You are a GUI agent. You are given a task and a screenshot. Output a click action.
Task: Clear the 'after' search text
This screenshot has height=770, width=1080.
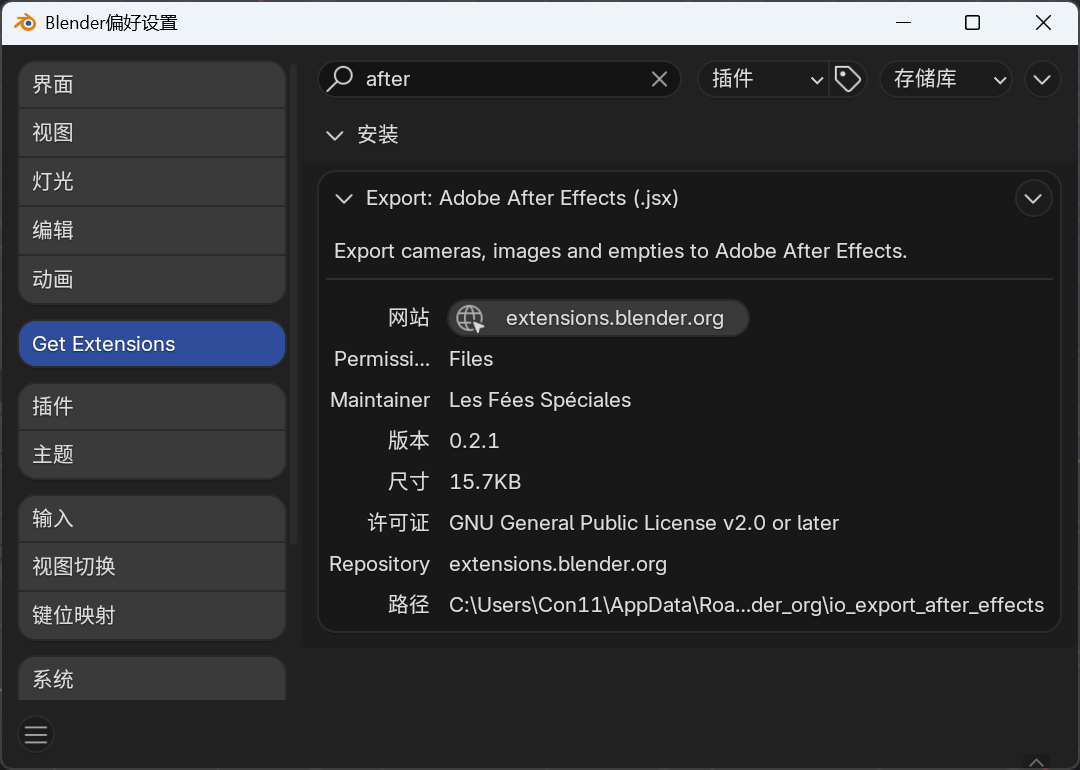(x=659, y=79)
